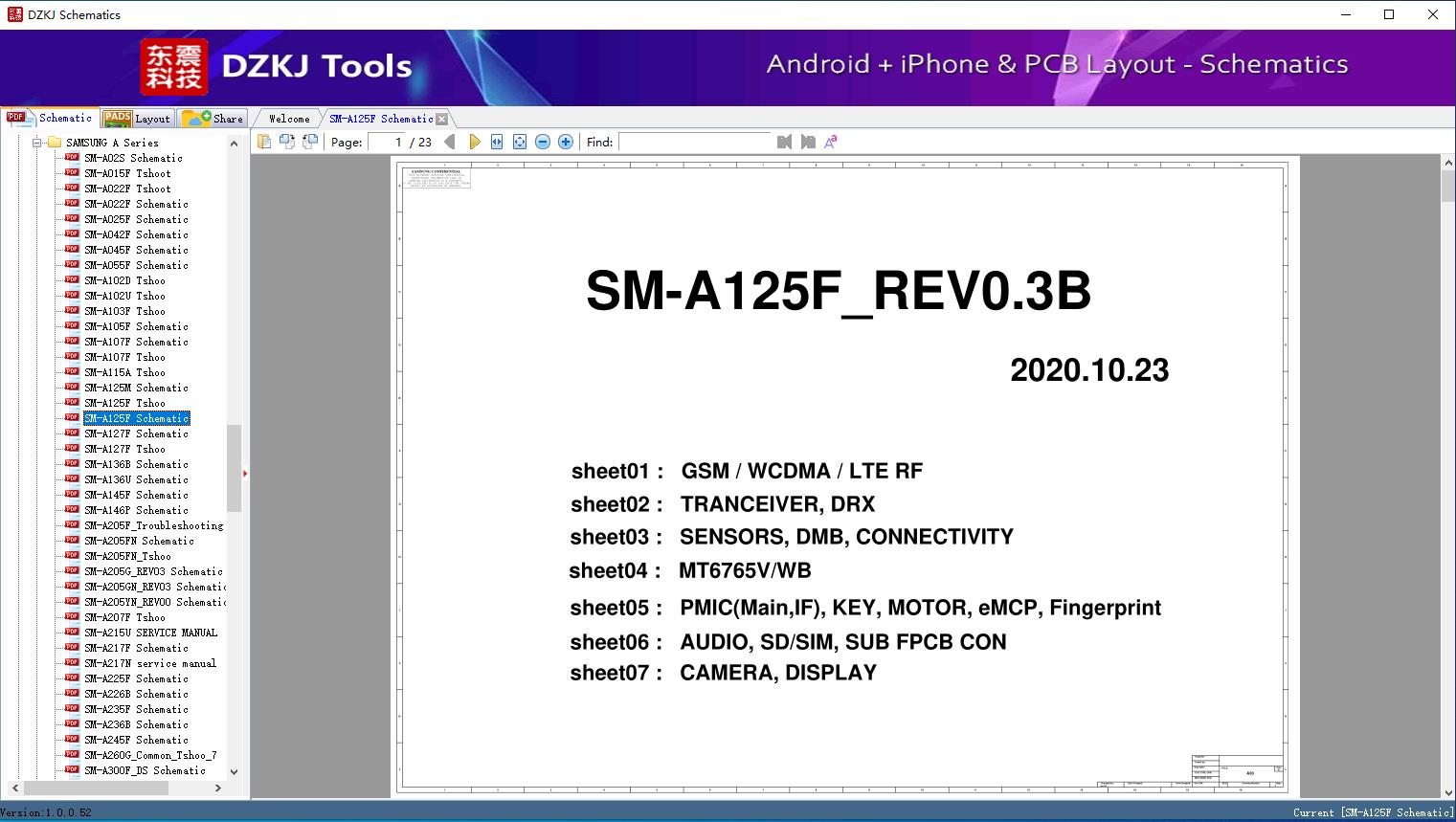Click the tree horizontal scrollbar thumb
Viewport: 1456px width, 822px height.
pyautogui.click(x=96, y=788)
